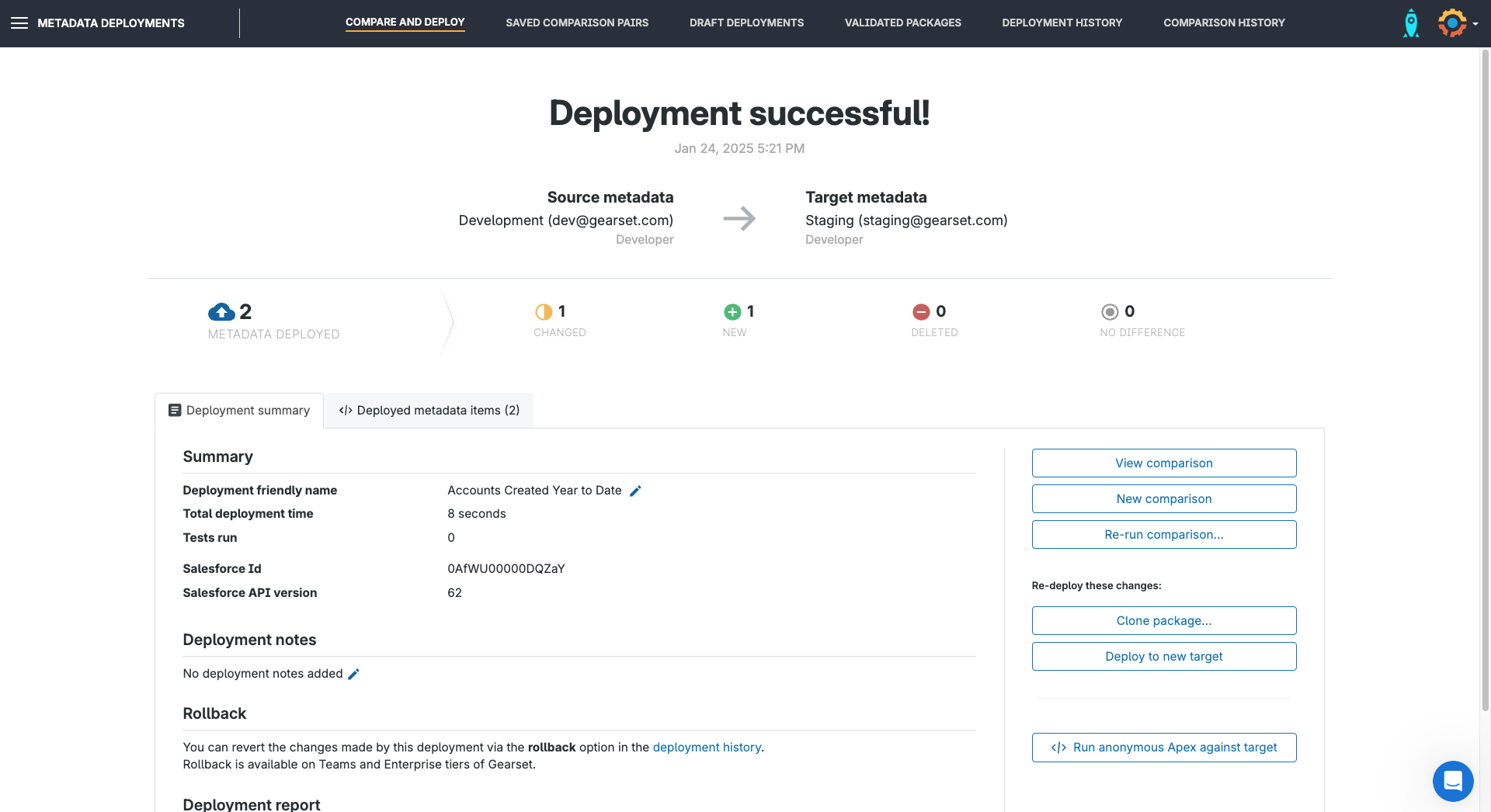Click the New items plus icon
This screenshot has height=812, width=1491.
click(732, 312)
